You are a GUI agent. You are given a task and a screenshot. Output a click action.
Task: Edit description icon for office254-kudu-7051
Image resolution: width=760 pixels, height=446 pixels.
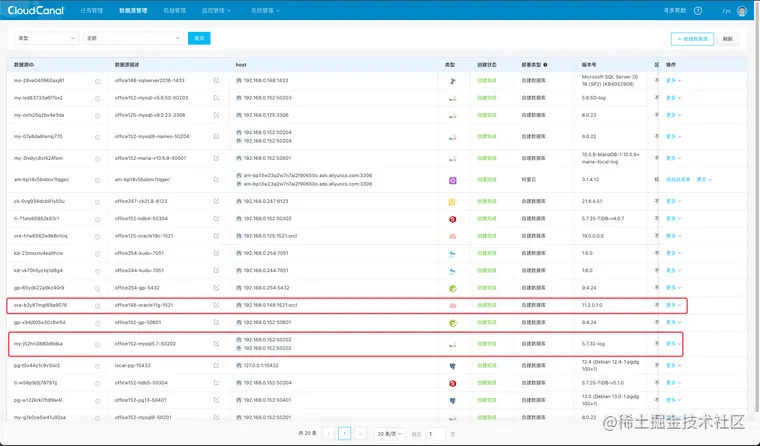[216, 253]
